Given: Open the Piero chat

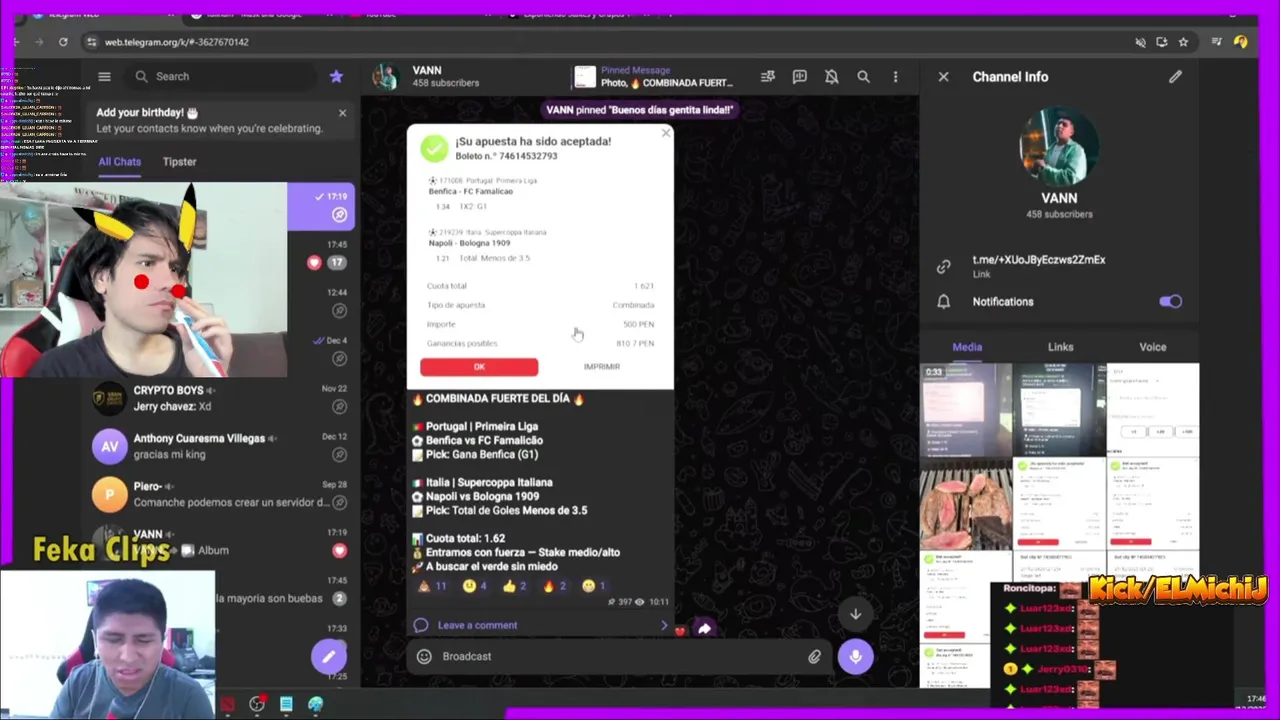Looking at the screenshot, I should tap(220, 494).
